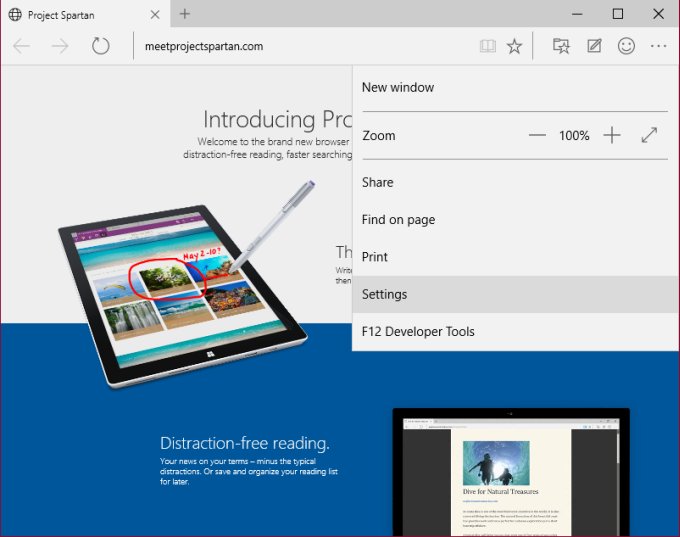
Task: Click the reading view tablet image
Action: point(511,472)
